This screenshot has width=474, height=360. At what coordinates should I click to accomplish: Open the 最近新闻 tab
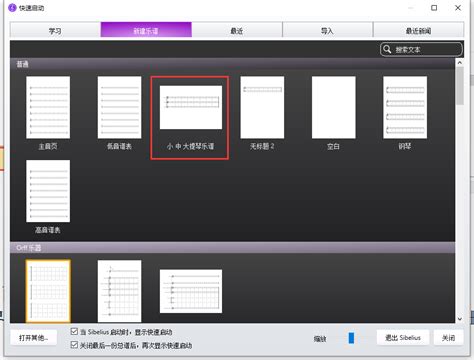coord(418,31)
